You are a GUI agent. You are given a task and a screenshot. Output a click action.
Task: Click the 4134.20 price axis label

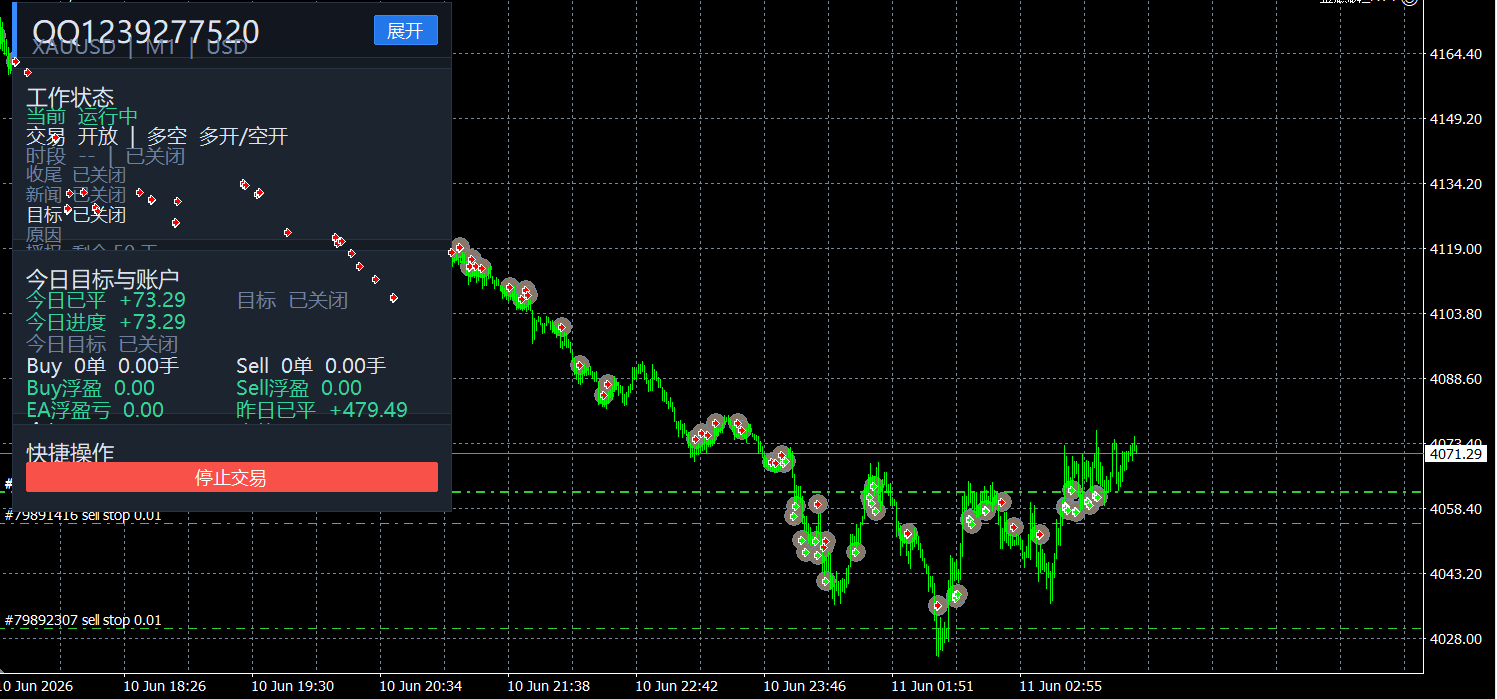1457,184
